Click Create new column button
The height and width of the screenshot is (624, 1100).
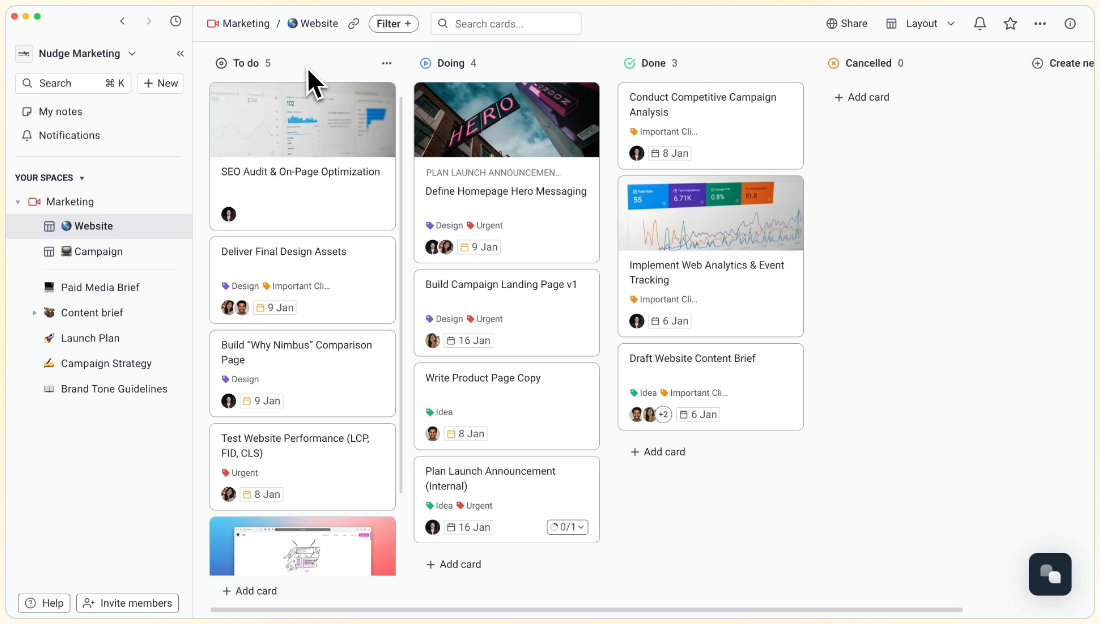(x=1064, y=63)
